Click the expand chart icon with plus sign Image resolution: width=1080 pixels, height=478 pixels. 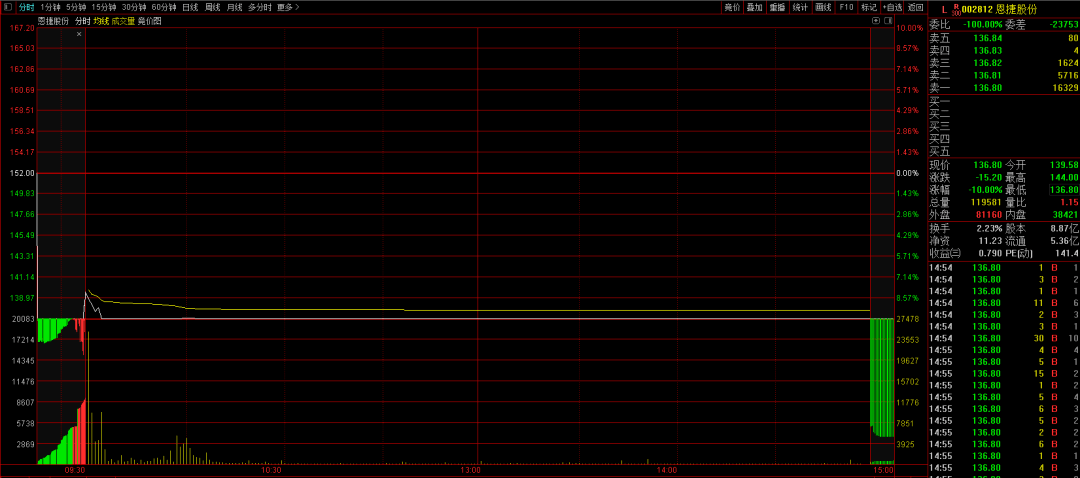point(875,20)
